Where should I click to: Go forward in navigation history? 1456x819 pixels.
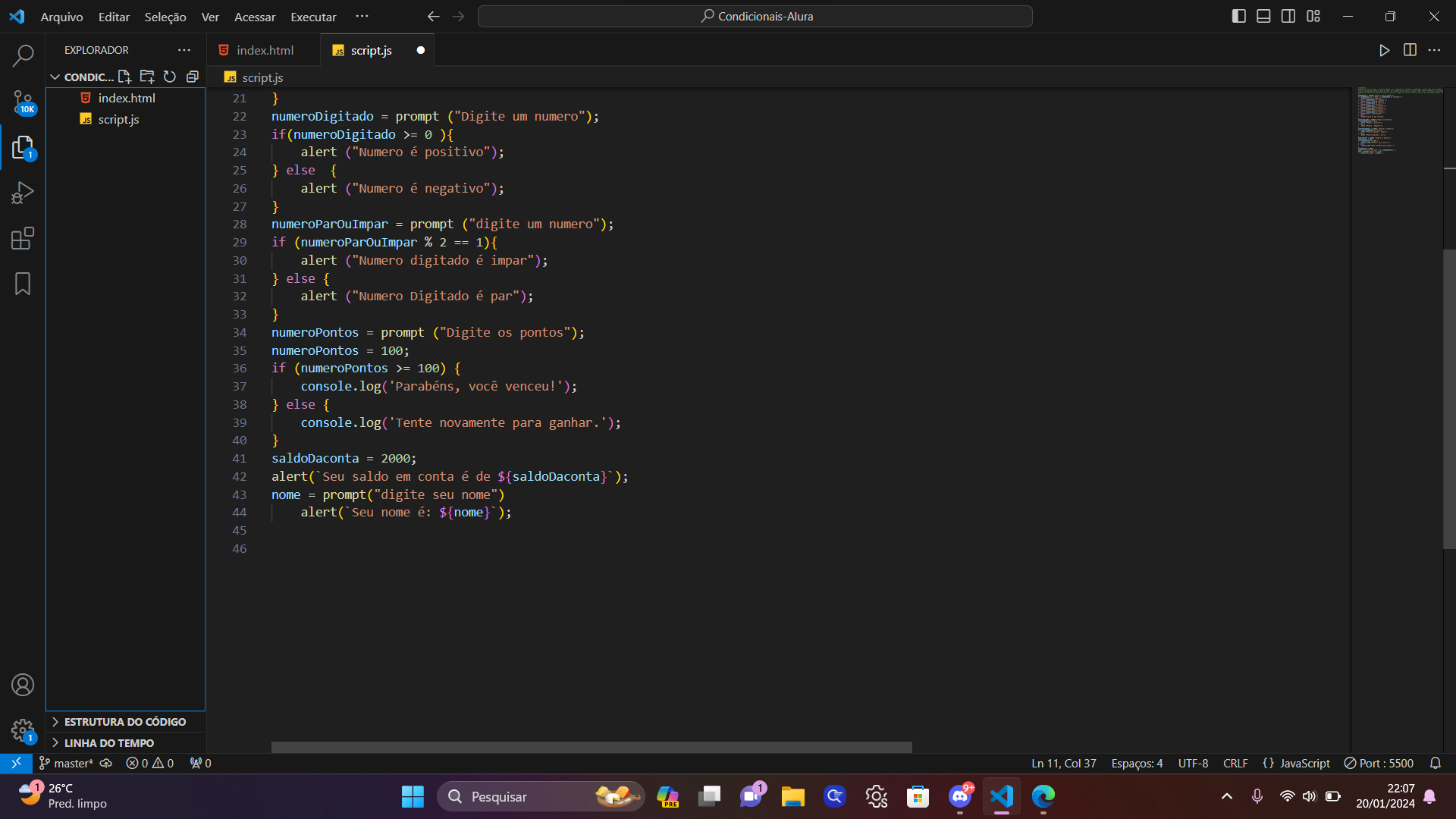click(458, 16)
